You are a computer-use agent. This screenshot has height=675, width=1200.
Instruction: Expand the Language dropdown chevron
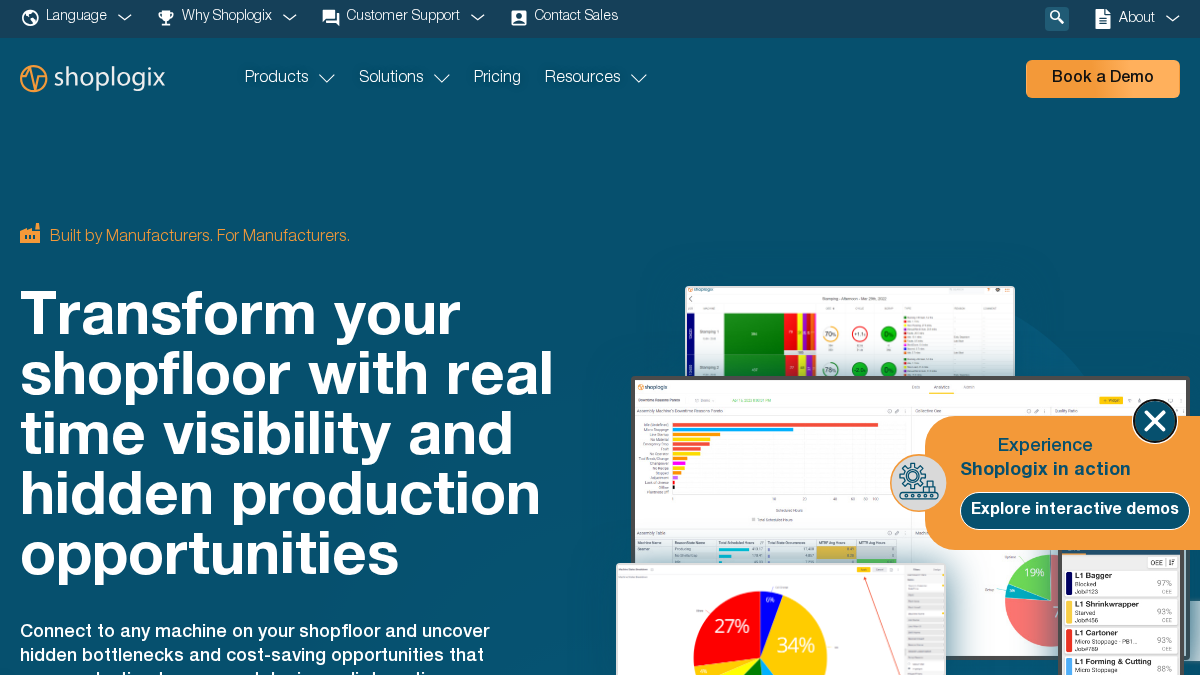[x=125, y=17]
